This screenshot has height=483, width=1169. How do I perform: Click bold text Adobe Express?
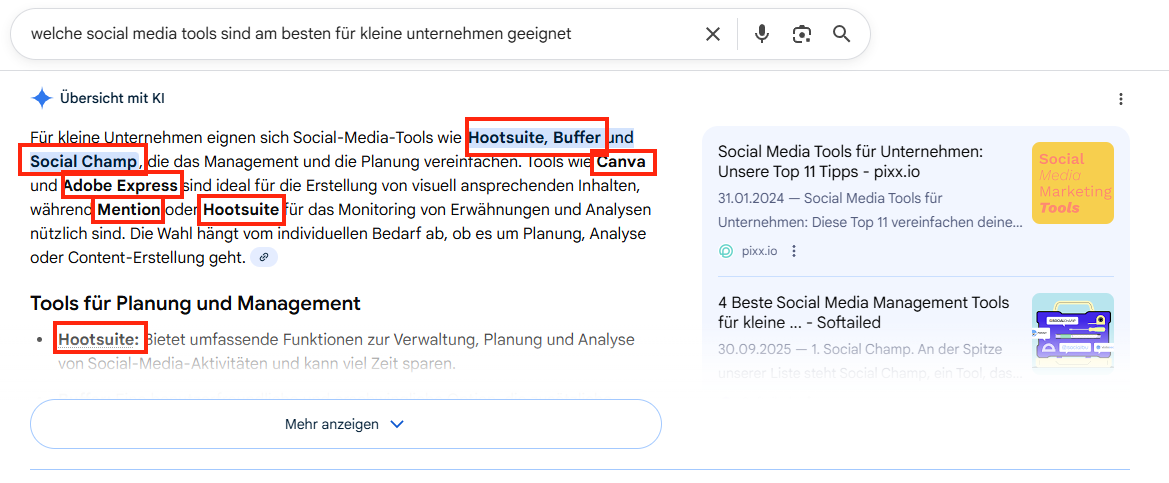pyautogui.click(x=121, y=185)
